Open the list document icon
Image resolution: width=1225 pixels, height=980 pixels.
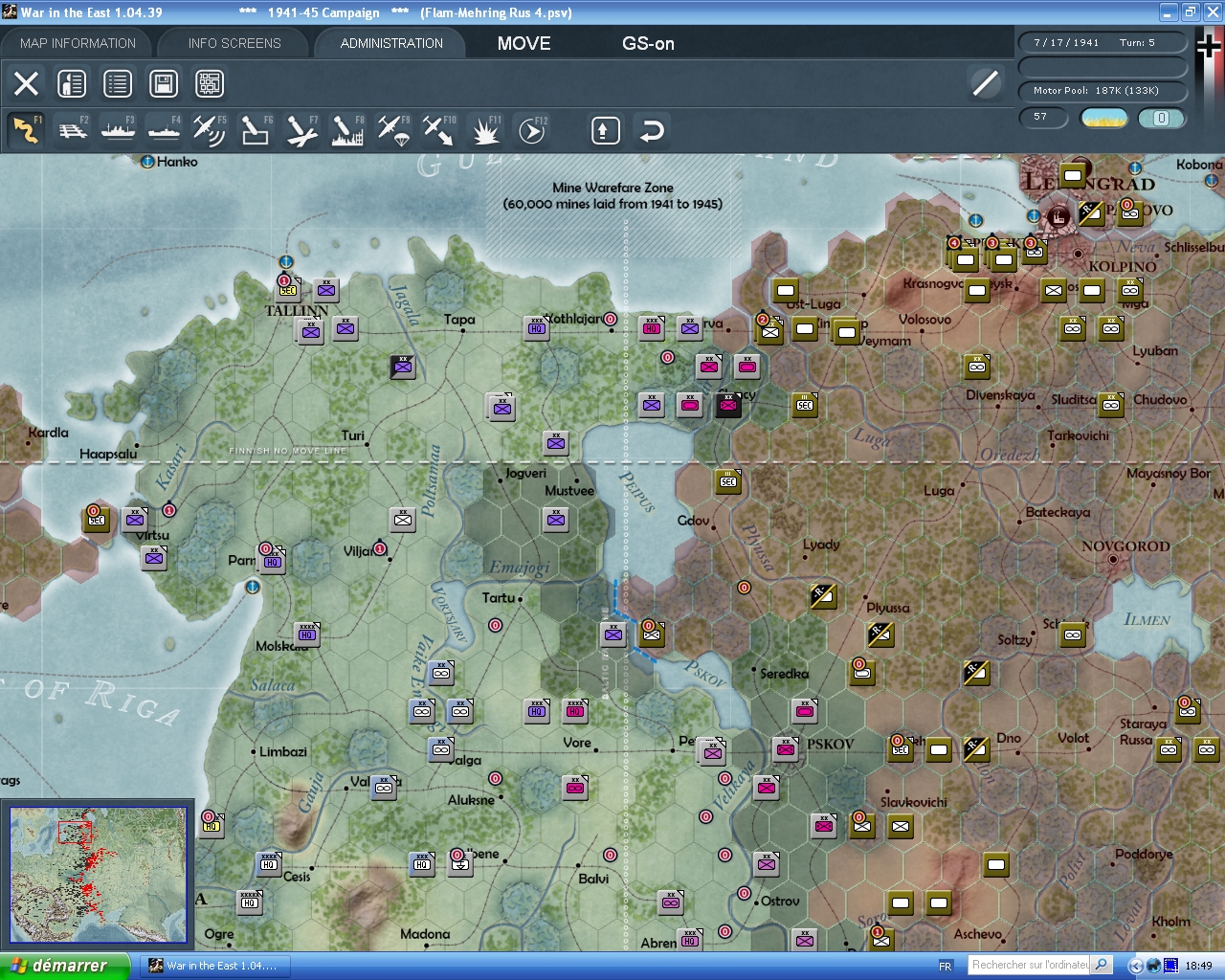click(x=118, y=83)
